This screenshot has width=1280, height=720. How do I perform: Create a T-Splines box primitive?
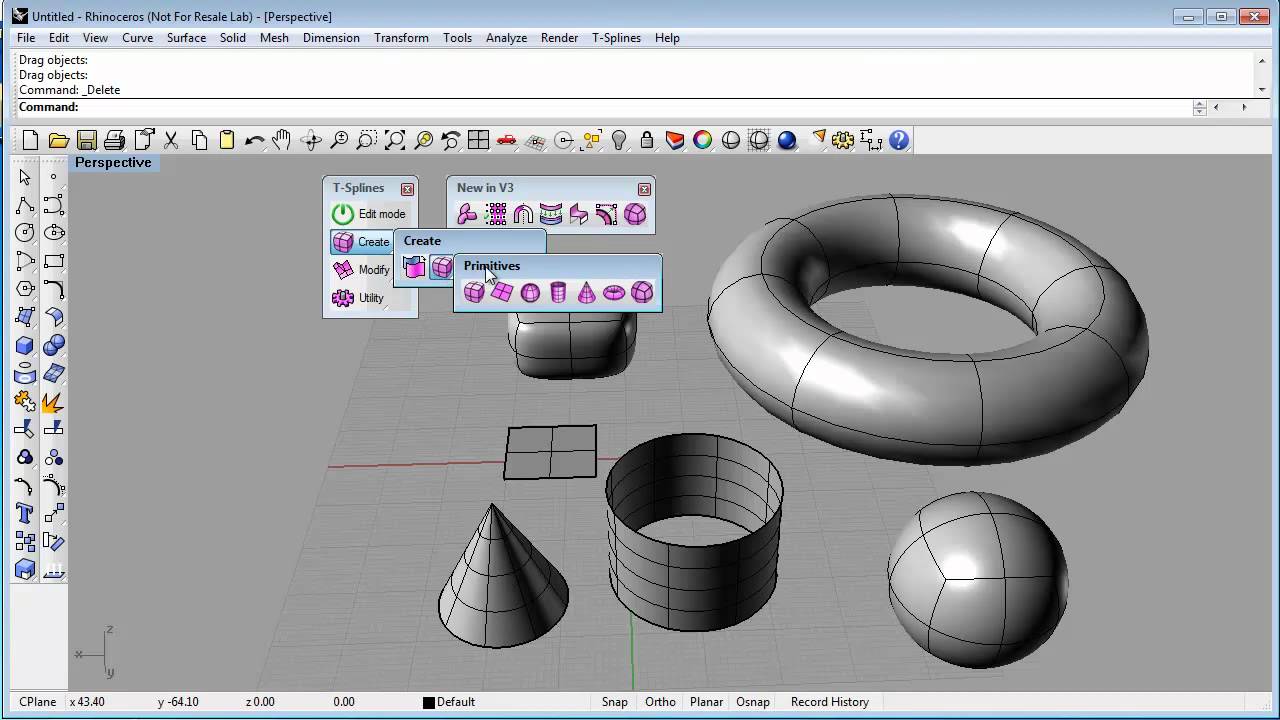474,292
